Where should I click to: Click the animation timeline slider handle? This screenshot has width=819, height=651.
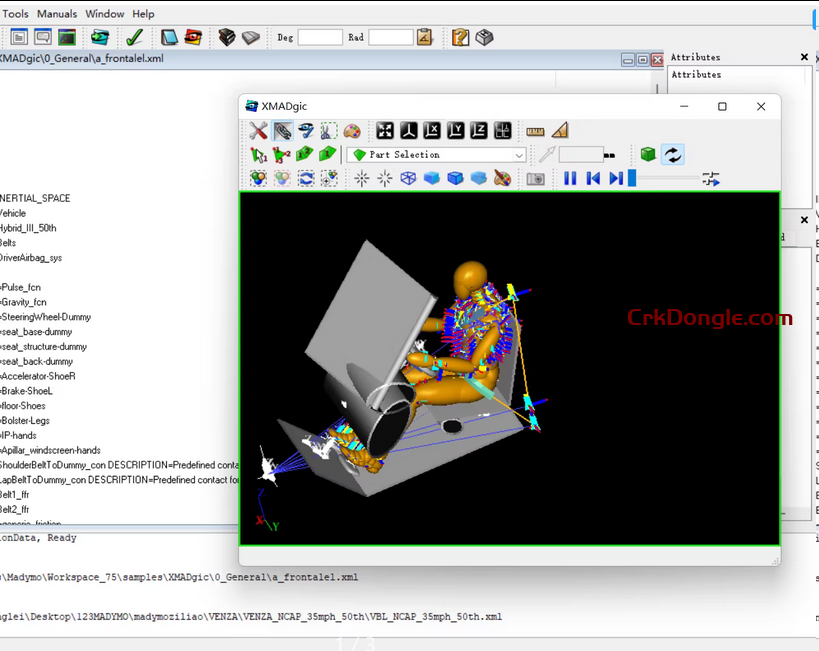point(632,178)
